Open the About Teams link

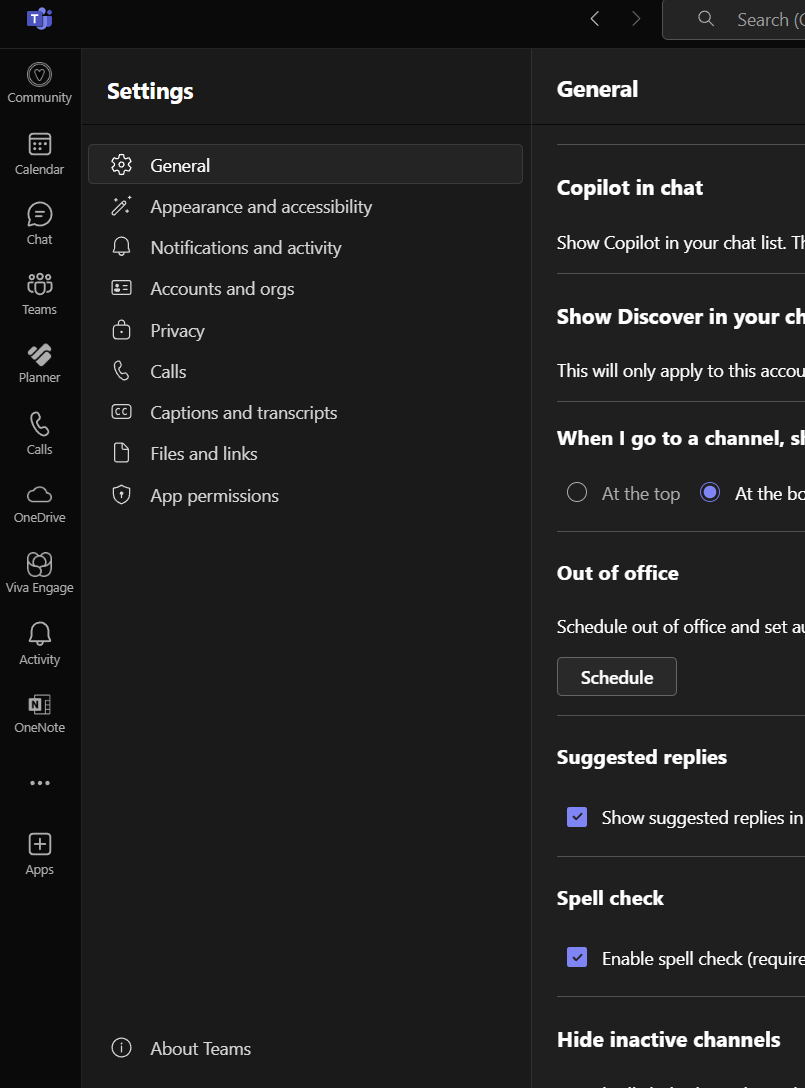(200, 1048)
